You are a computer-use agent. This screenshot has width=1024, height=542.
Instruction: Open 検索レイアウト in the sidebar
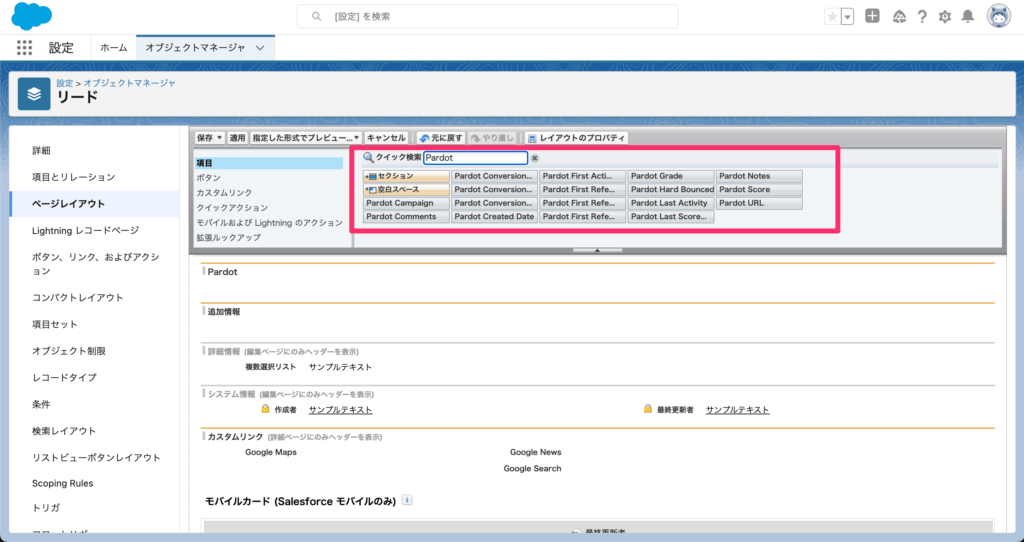[64, 431]
